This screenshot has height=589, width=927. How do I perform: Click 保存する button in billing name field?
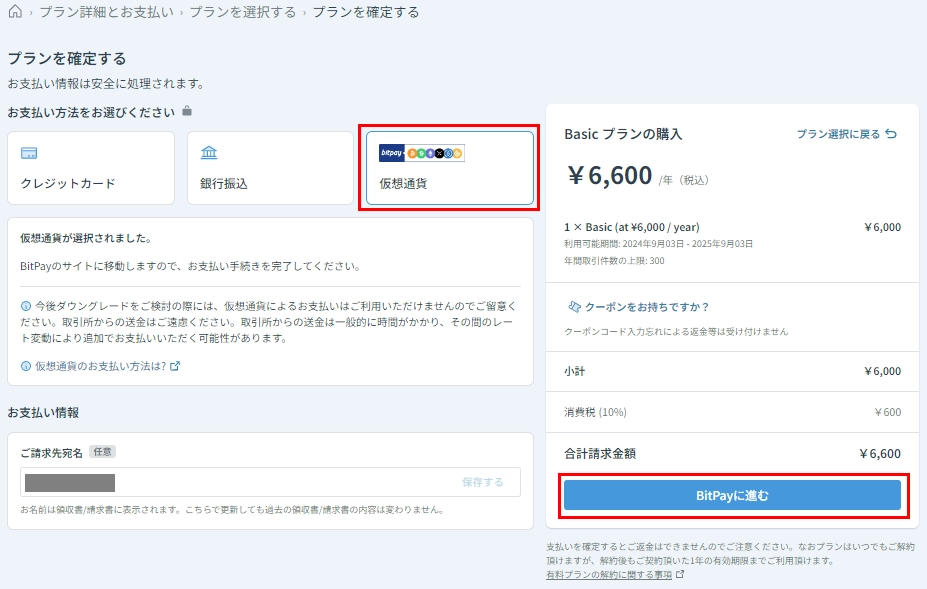point(482,482)
